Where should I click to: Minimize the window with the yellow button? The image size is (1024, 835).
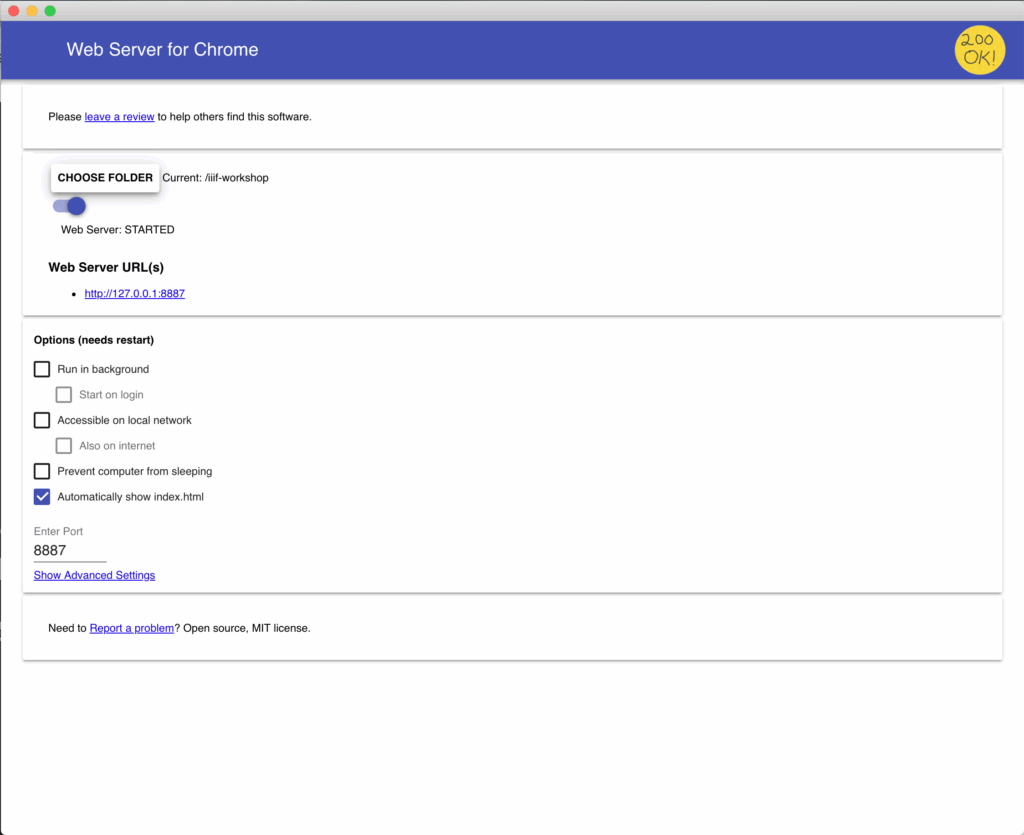tap(31, 11)
